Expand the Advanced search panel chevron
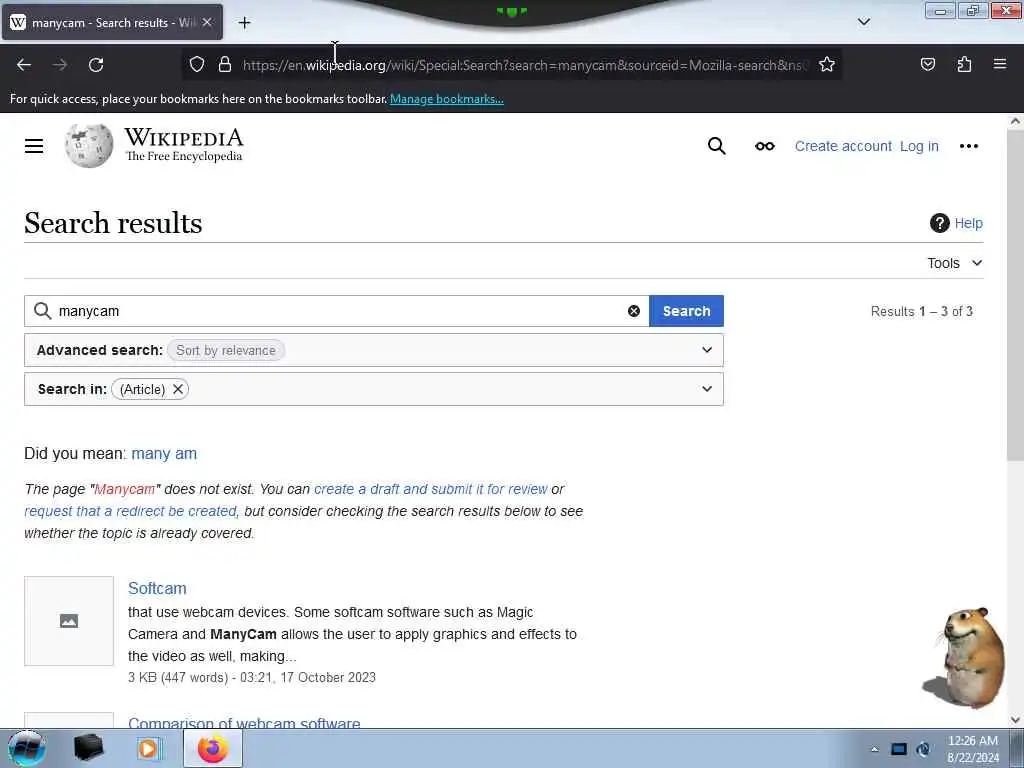The image size is (1024, 768). [707, 350]
